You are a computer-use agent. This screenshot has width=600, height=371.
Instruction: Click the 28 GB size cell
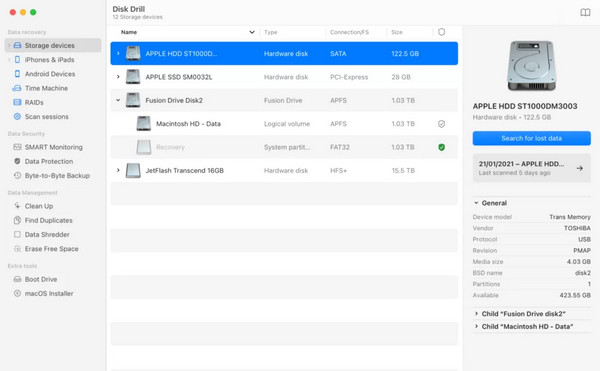[x=401, y=77]
